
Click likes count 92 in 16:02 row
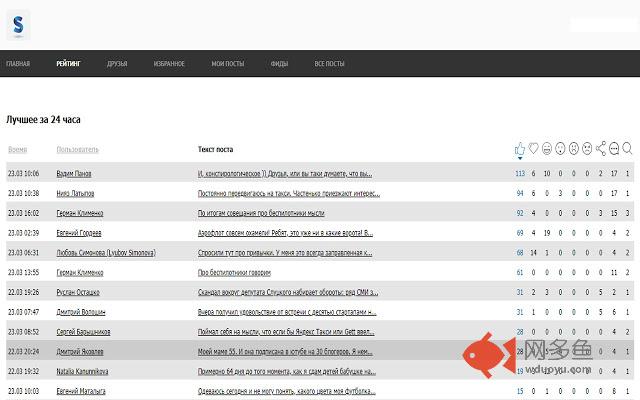pos(520,213)
